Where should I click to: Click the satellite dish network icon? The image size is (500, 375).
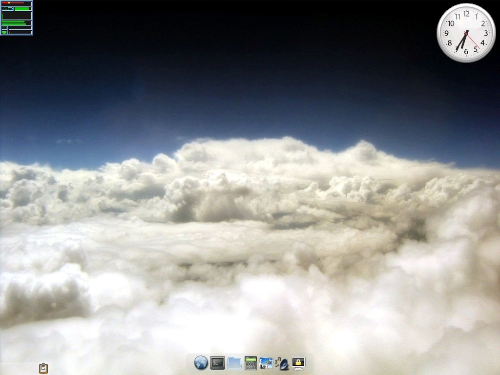pos(282,363)
